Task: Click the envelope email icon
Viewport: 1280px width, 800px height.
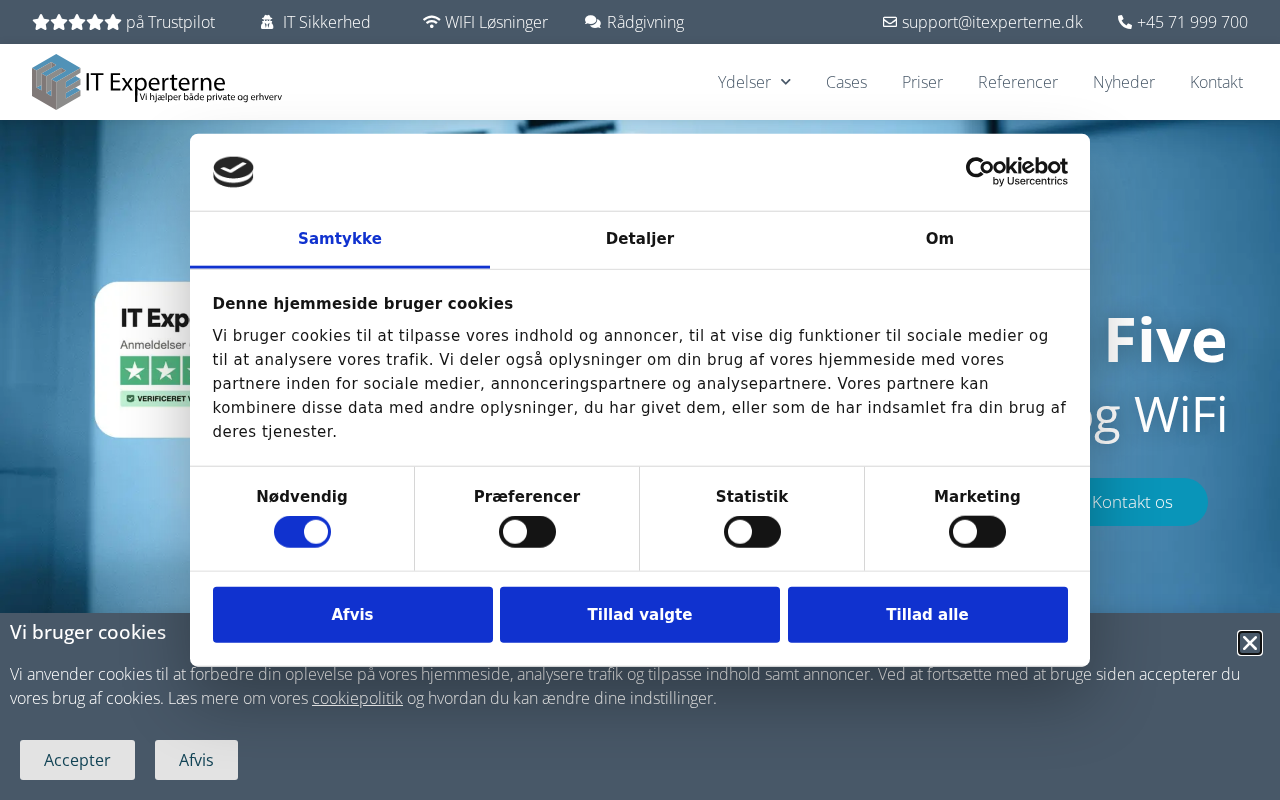Action: 890,22
